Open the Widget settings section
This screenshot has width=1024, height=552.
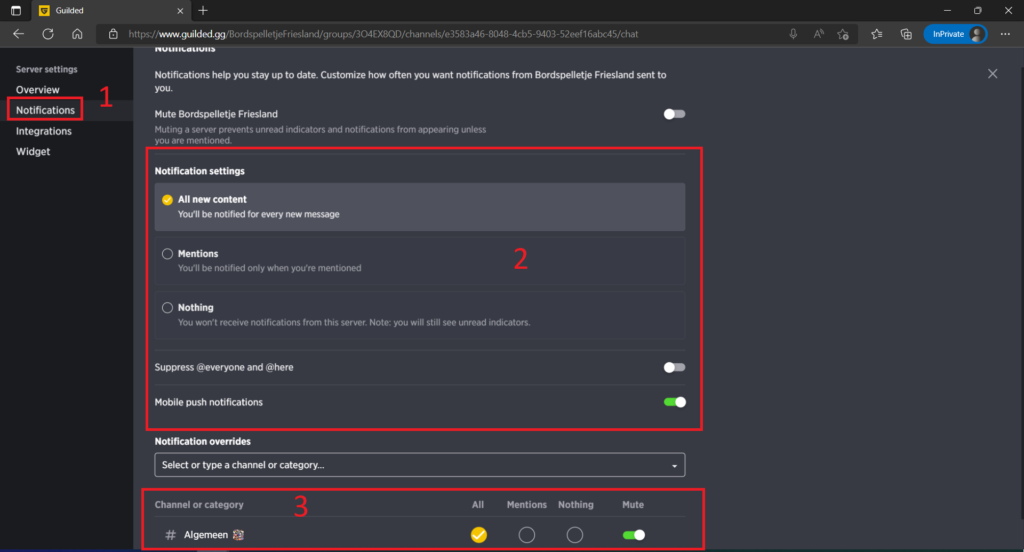[x=33, y=151]
